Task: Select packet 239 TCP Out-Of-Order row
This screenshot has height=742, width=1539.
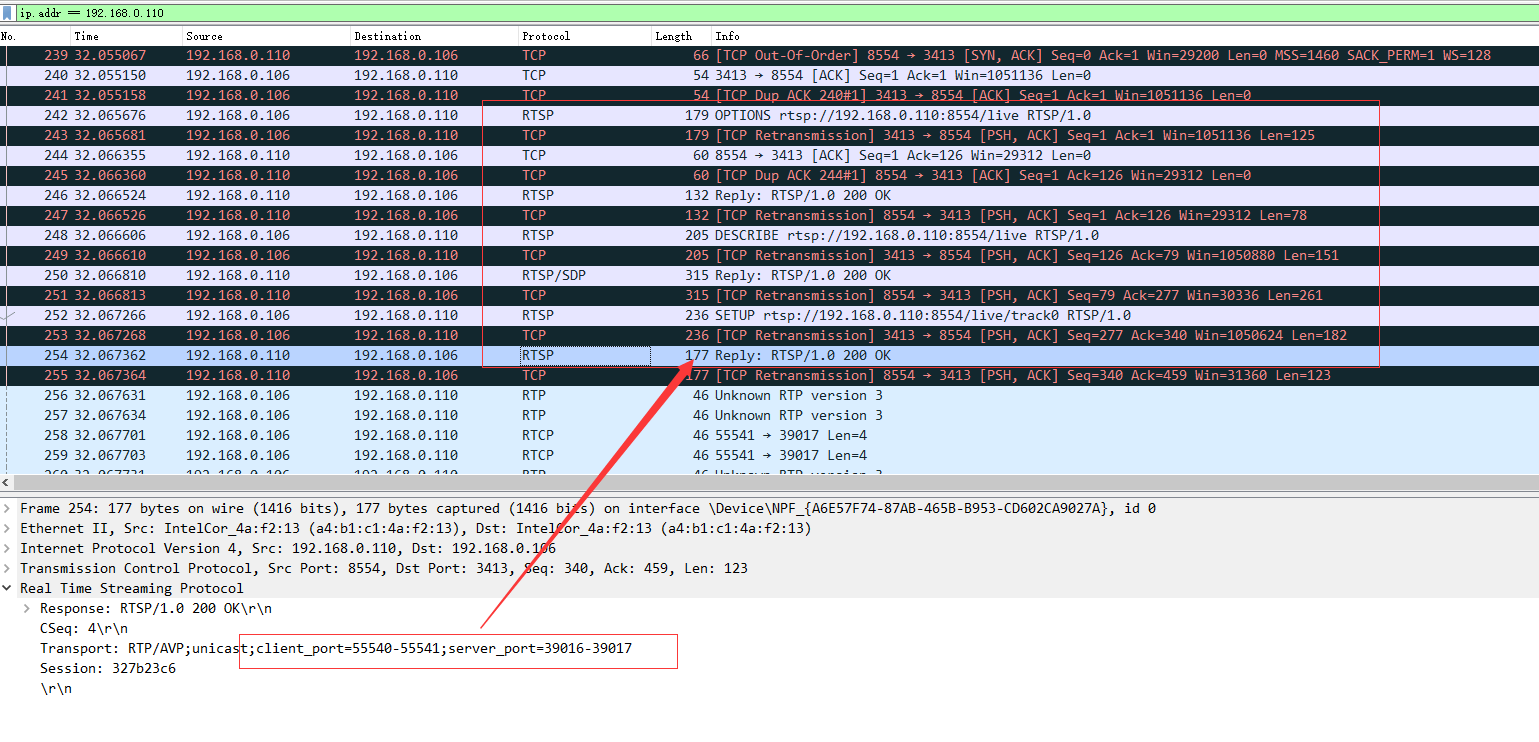Action: tap(769, 55)
